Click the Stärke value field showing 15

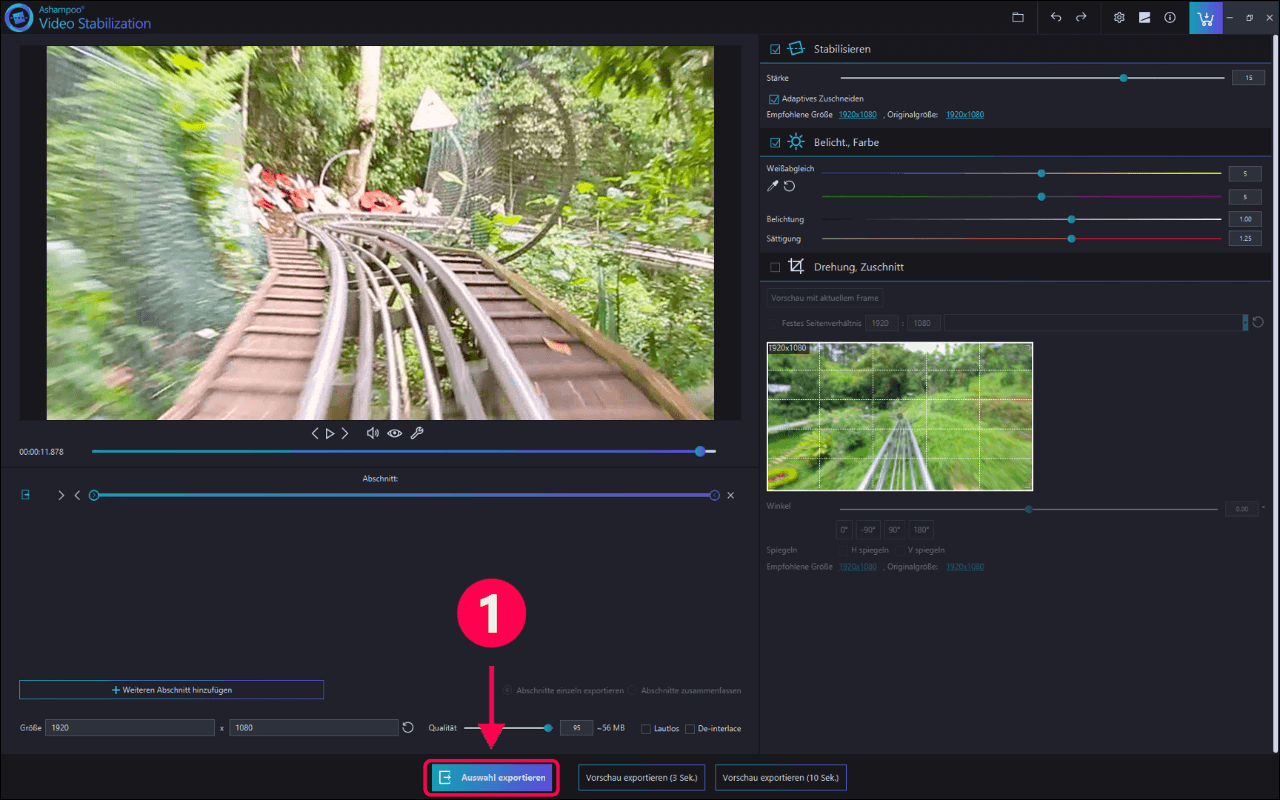(1248, 78)
